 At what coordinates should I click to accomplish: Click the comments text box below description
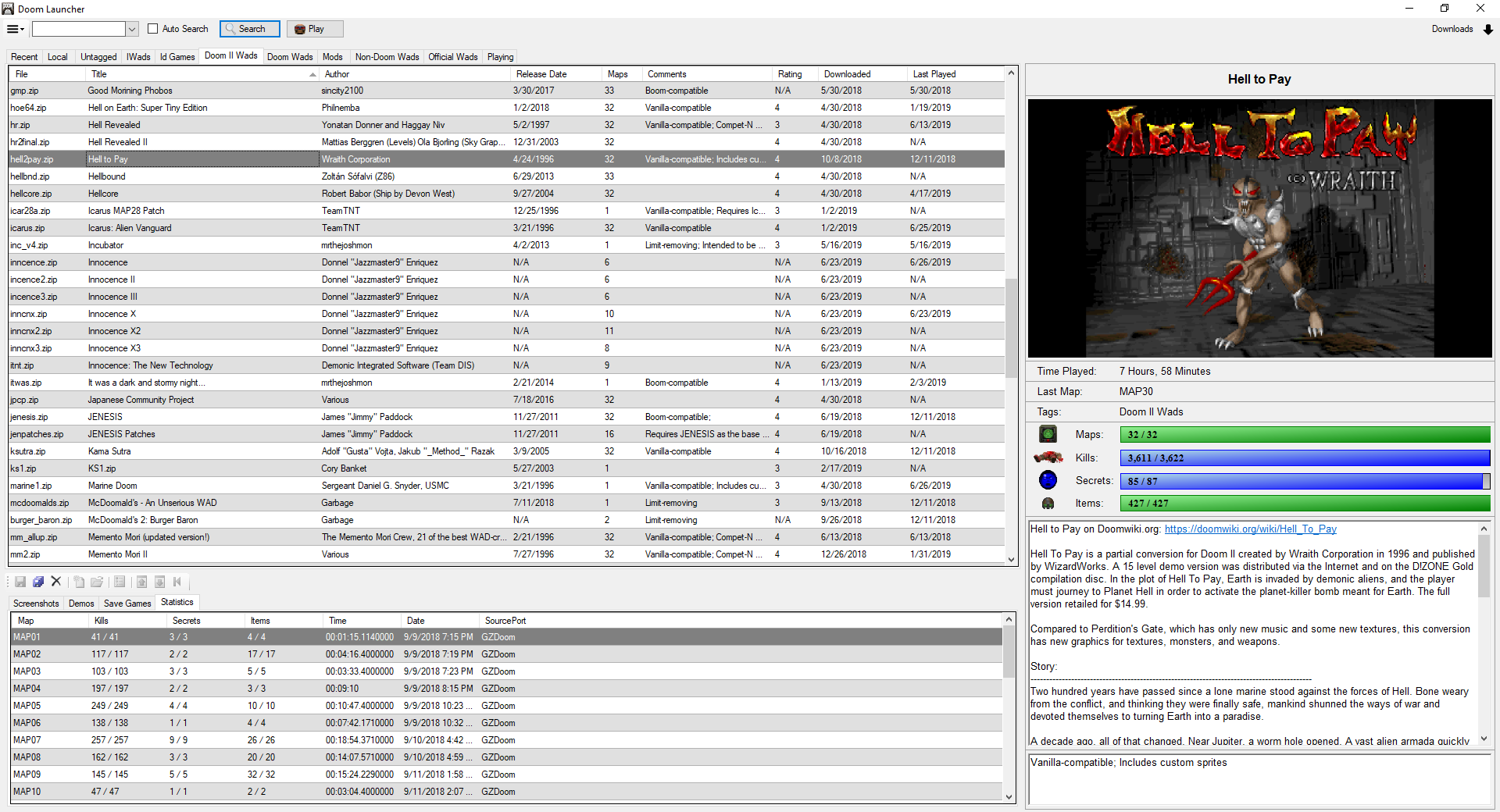point(1259,779)
